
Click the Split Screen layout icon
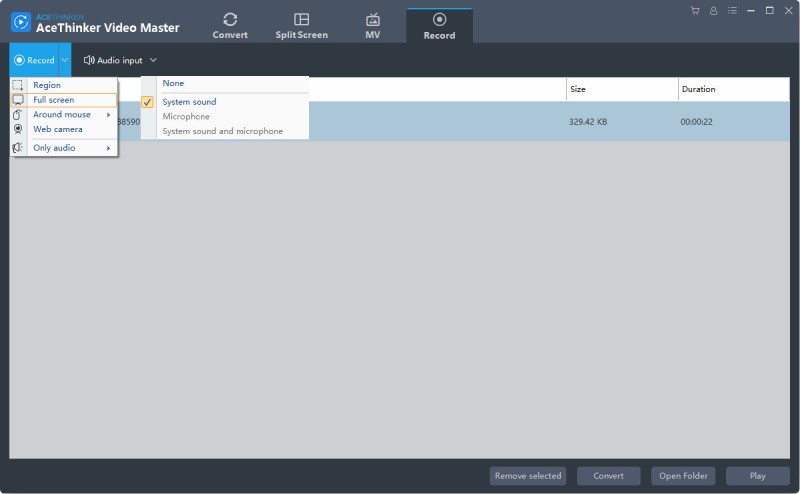302,19
